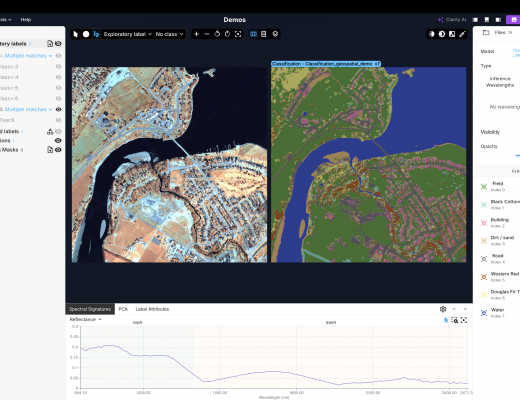Toggle visibility of Tree:9 row
This screenshot has width=520, height=400.
58,120
